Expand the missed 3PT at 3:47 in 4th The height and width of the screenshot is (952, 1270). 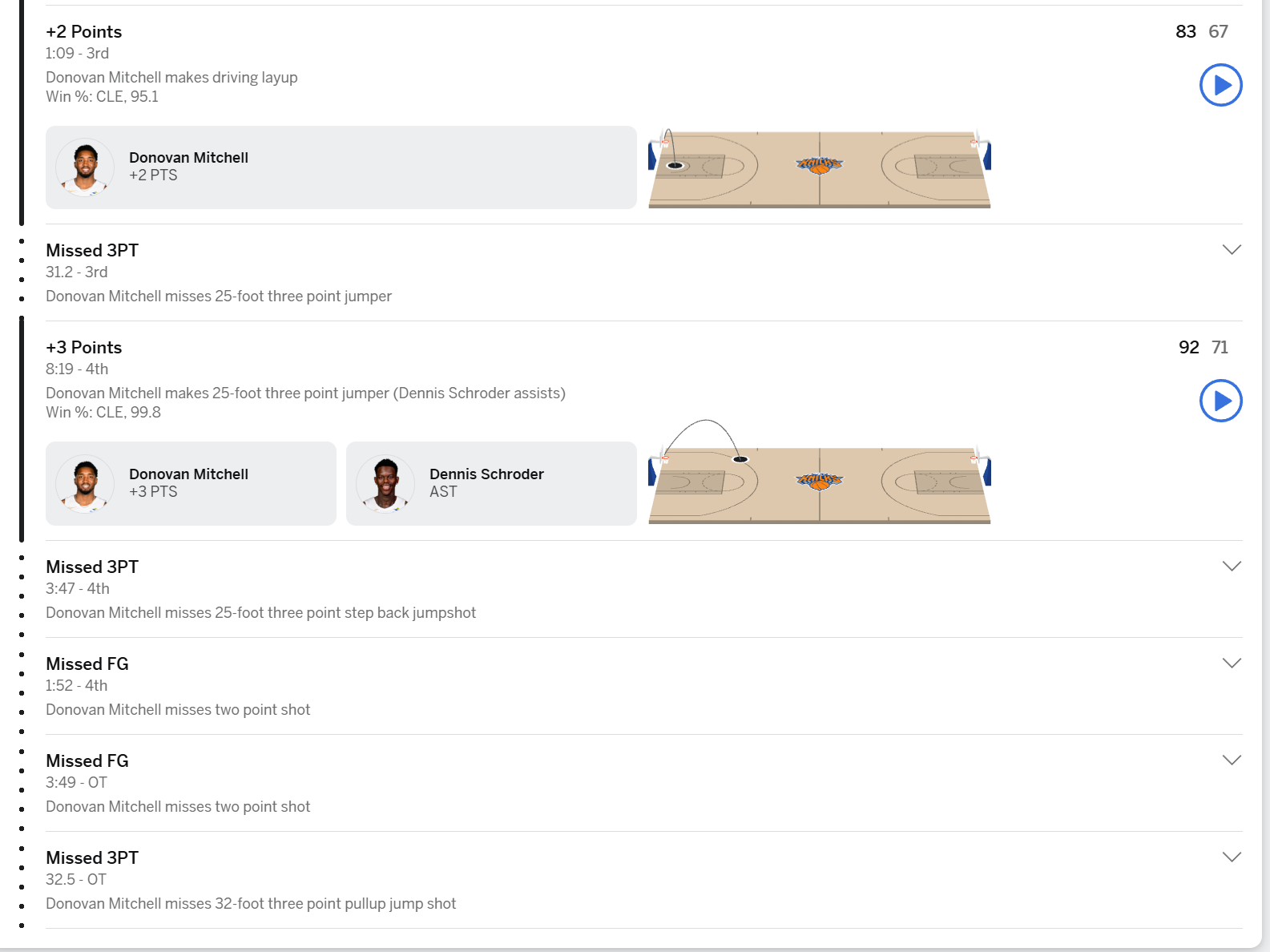tap(1232, 567)
